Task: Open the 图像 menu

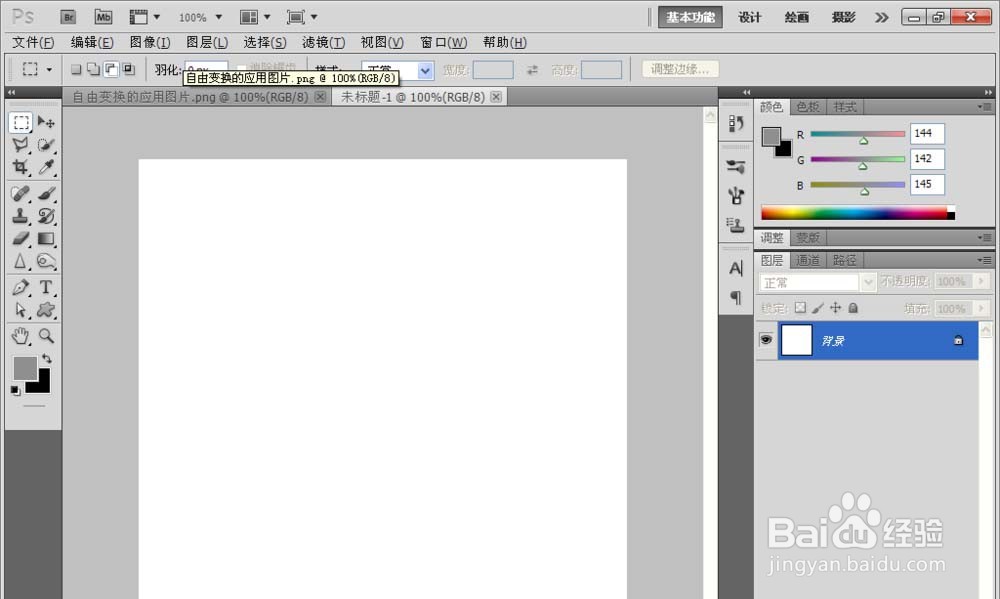Action: [150, 42]
